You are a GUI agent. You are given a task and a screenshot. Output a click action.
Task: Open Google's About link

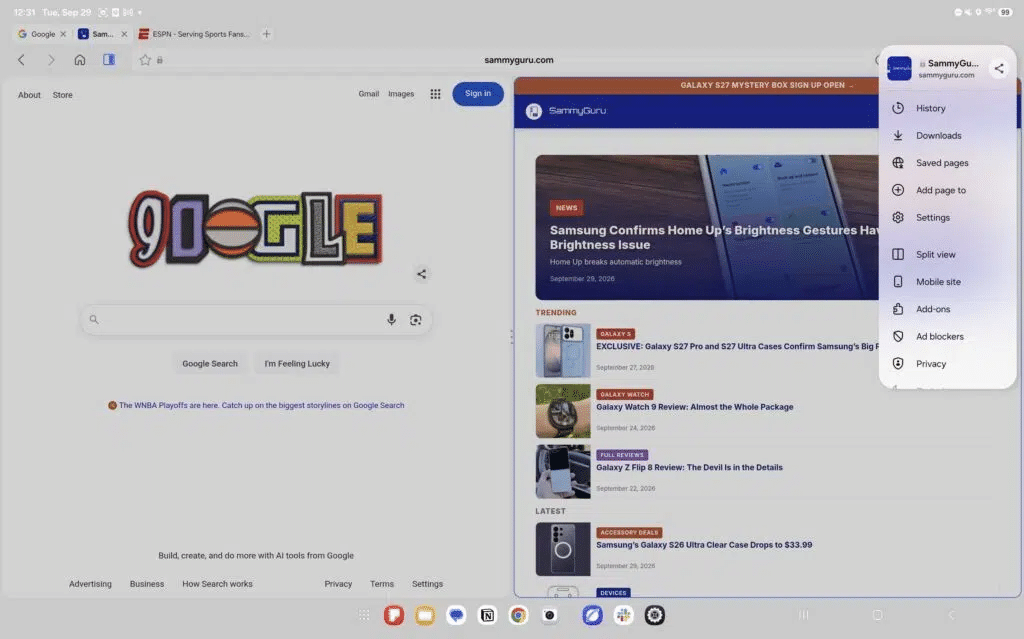click(x=29, y=95)
